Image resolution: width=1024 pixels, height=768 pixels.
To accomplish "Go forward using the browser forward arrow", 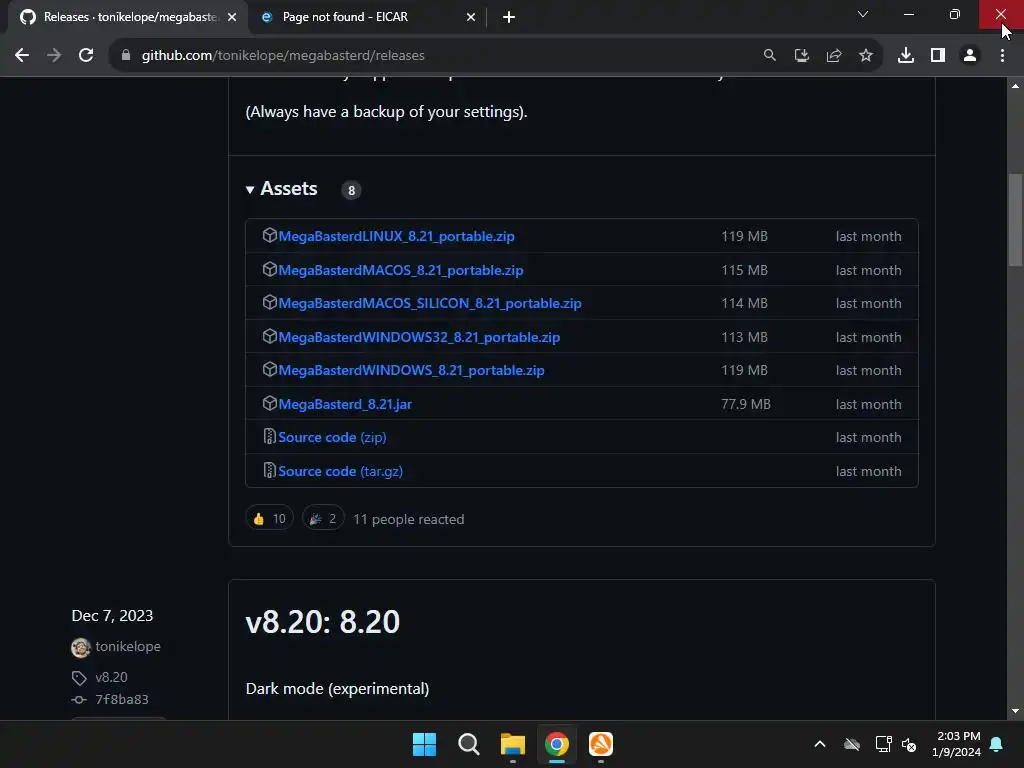I will 54,56.
